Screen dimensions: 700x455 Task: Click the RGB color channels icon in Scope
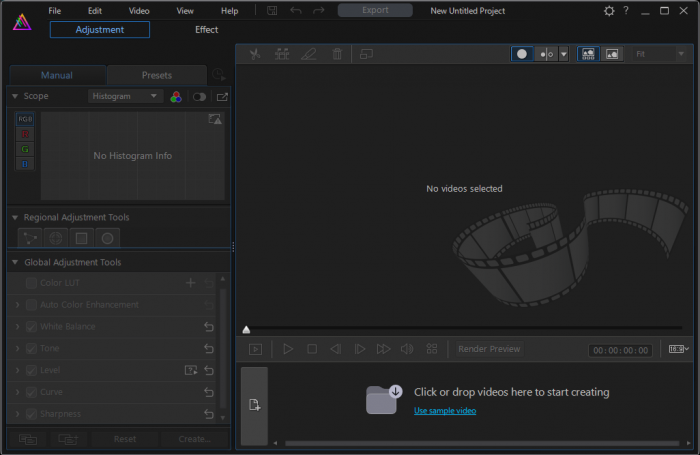click(176, 97)
